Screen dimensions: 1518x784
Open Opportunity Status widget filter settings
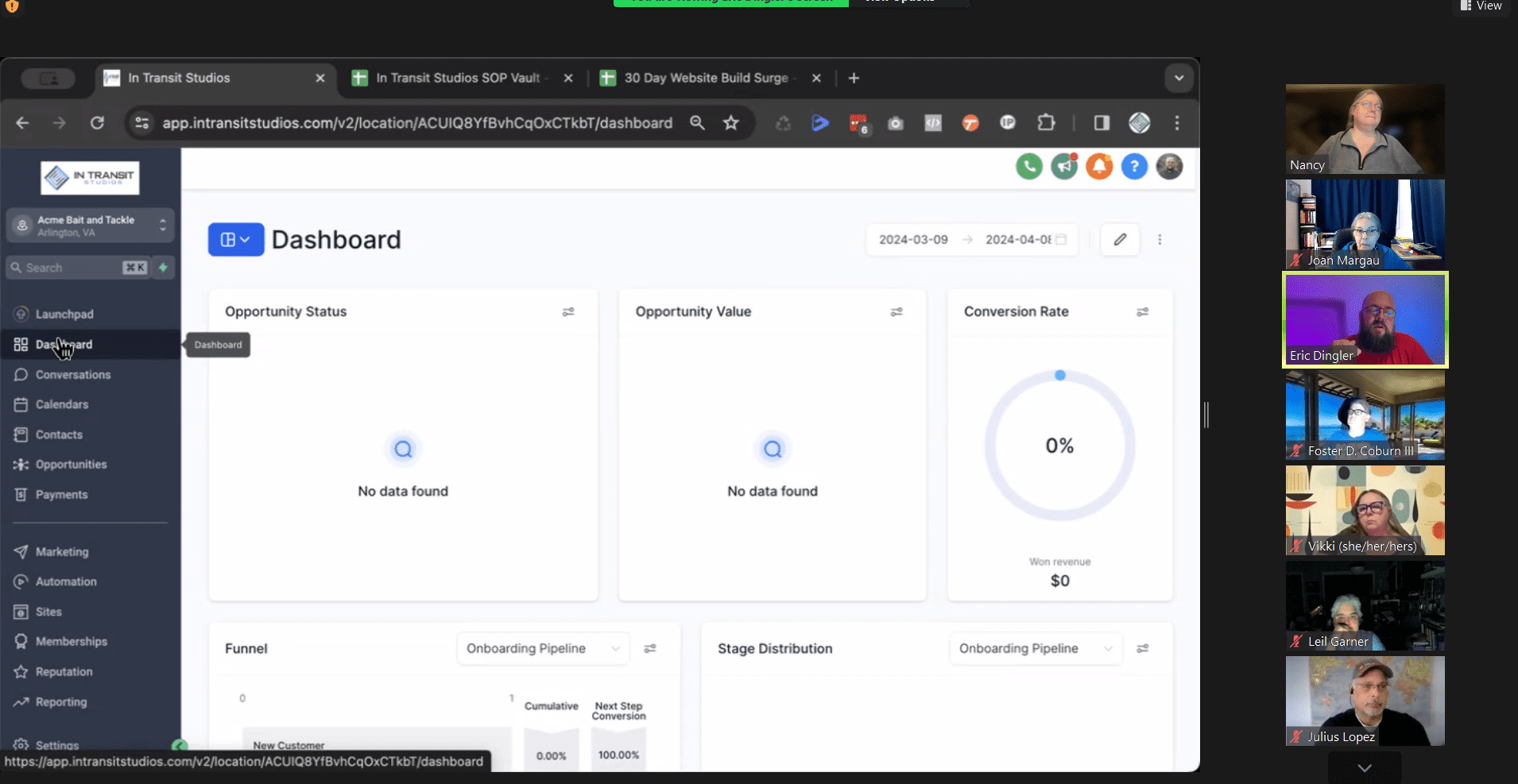(568, 312)
